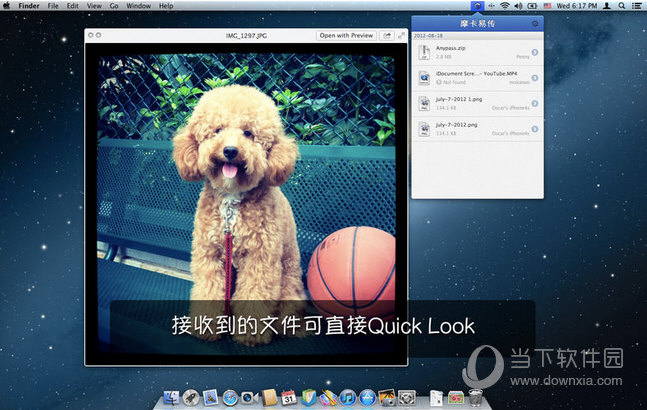This screenshot has height=410, width=647.
Task: Click the arrow beside july-7-2012 1.png
Action: click(535, 104)
